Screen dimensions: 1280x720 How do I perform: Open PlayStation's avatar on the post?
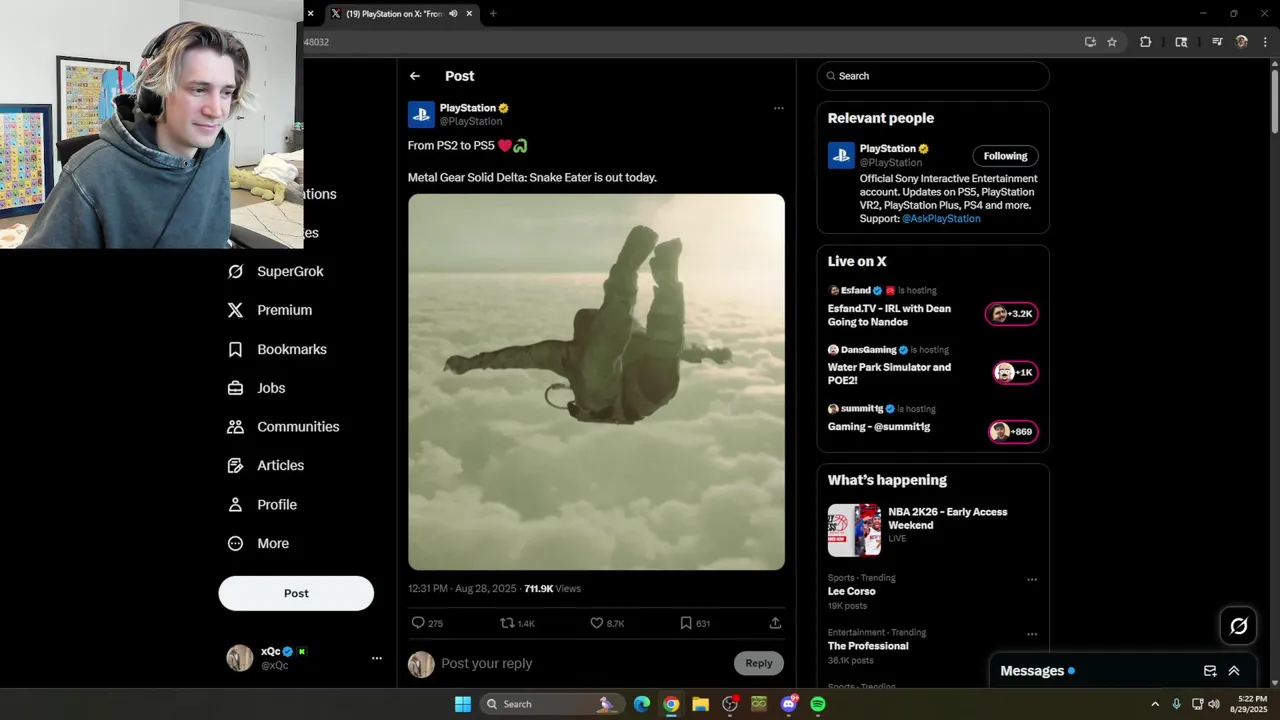(421, 114)
